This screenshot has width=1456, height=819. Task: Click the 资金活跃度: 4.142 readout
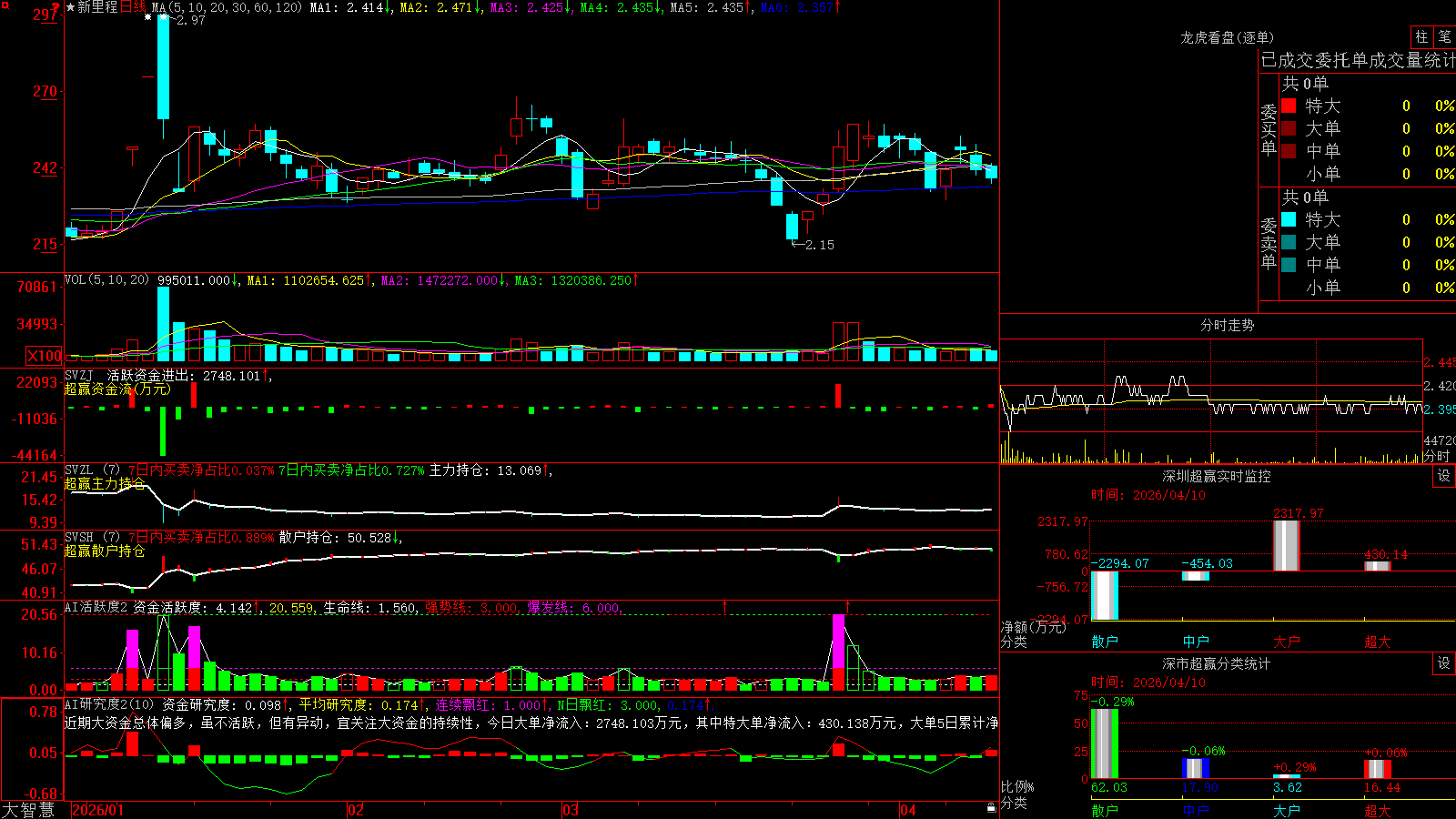tap(193, 608)
